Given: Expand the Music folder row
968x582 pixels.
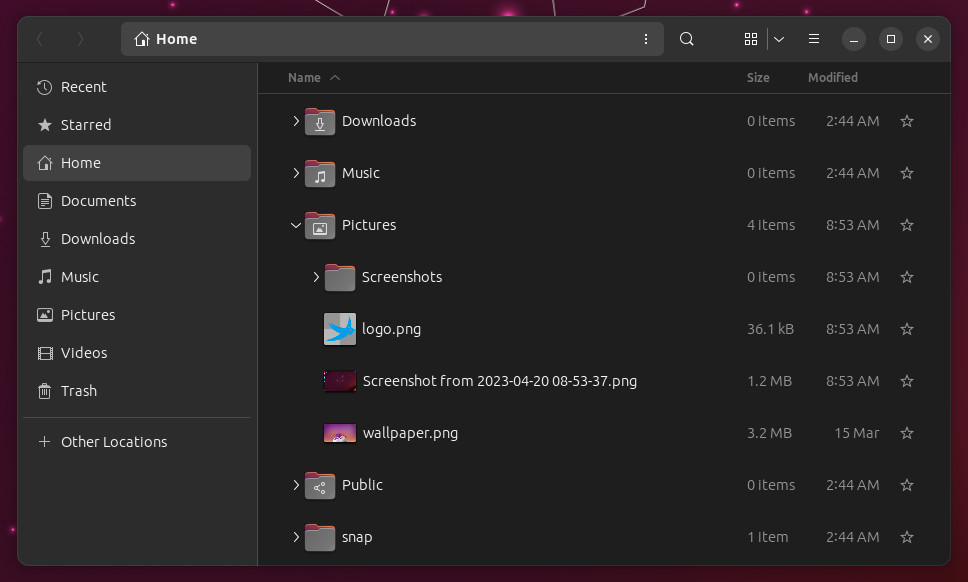Looking at the screenshot, I should (296, 173).
